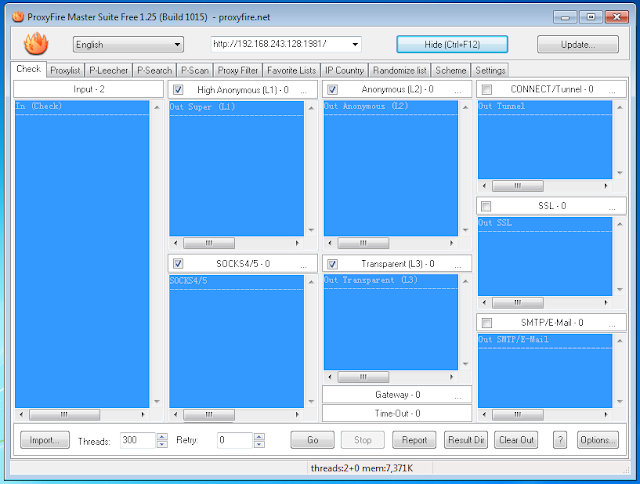Viewport: 640px width, 484px height.
Task: Open the Transparent (L3) ellipsis menu
Action: point(458,266)
